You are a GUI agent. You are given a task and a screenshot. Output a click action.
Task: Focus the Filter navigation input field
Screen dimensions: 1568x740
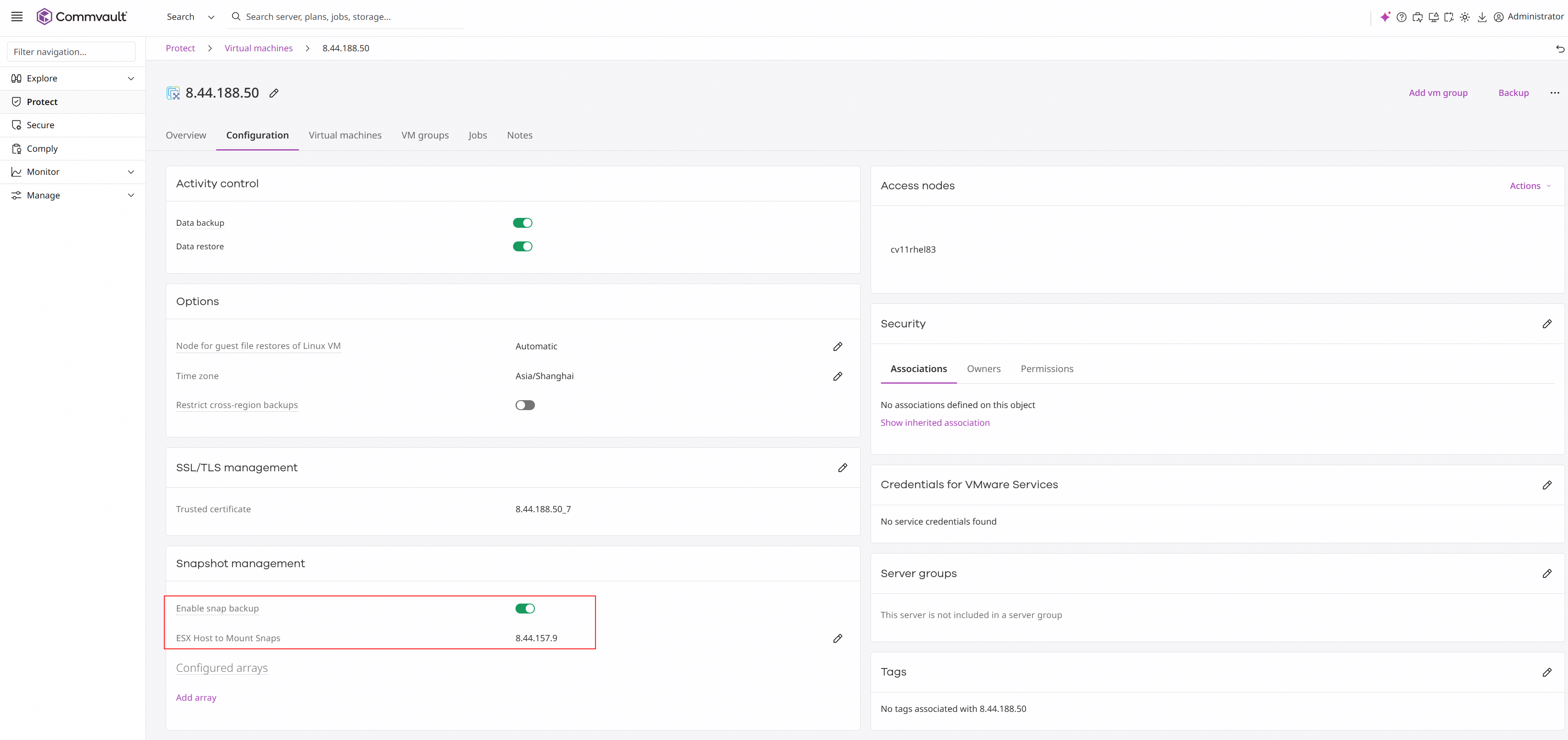71,52
